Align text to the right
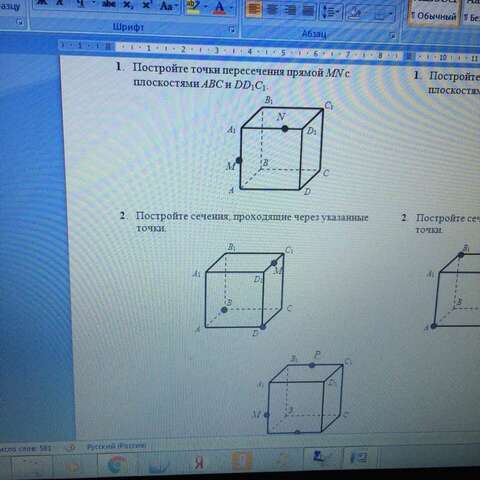Viewport: 480px width, 480px height. point(290,10)
